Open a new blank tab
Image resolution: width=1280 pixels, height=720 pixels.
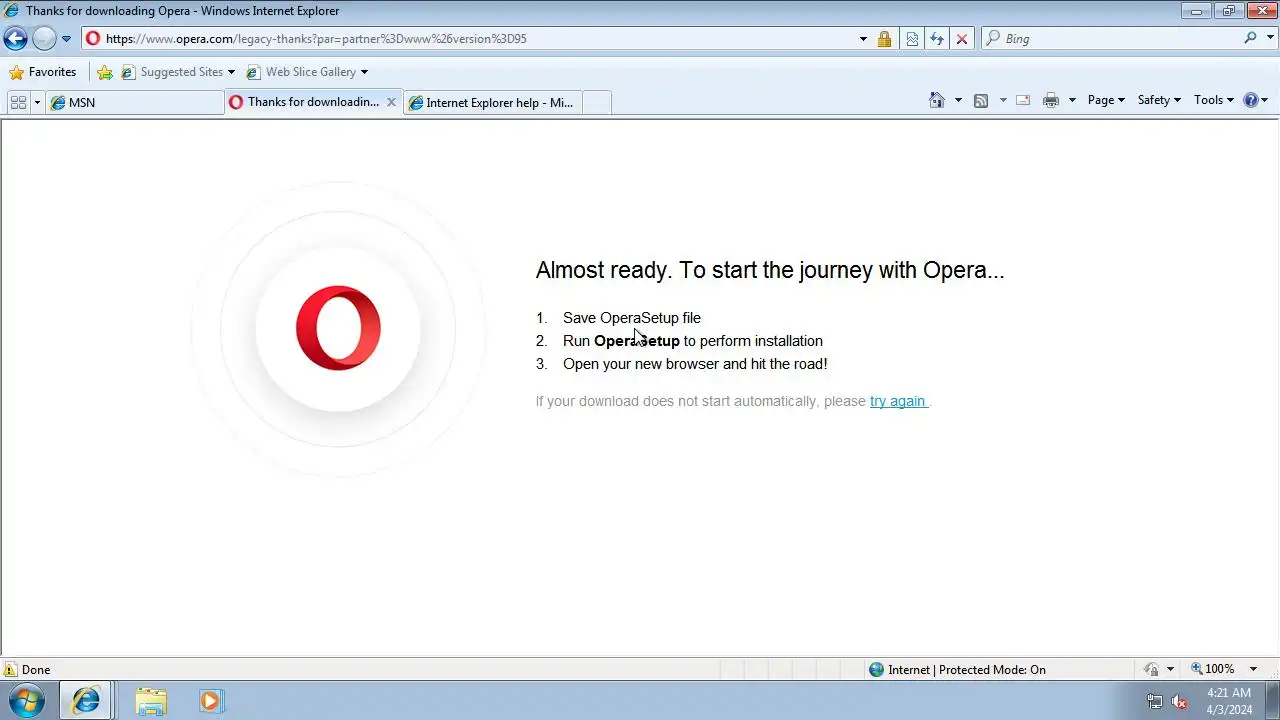tap(597, 102)
